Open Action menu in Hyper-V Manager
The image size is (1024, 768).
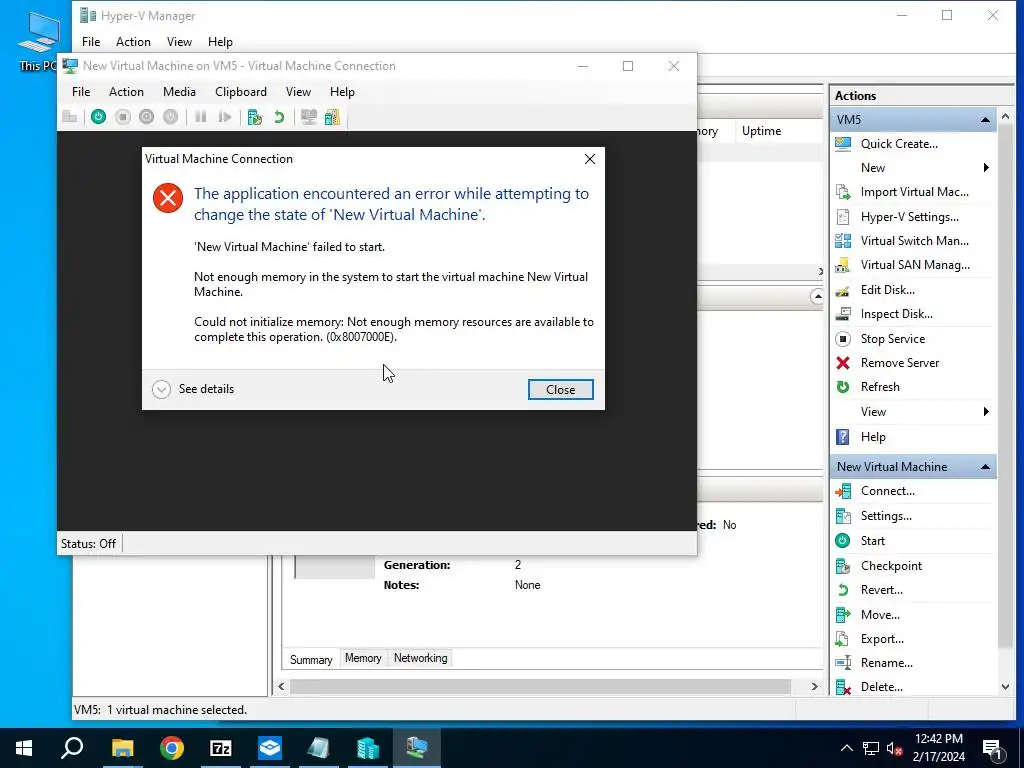[133, 42]
